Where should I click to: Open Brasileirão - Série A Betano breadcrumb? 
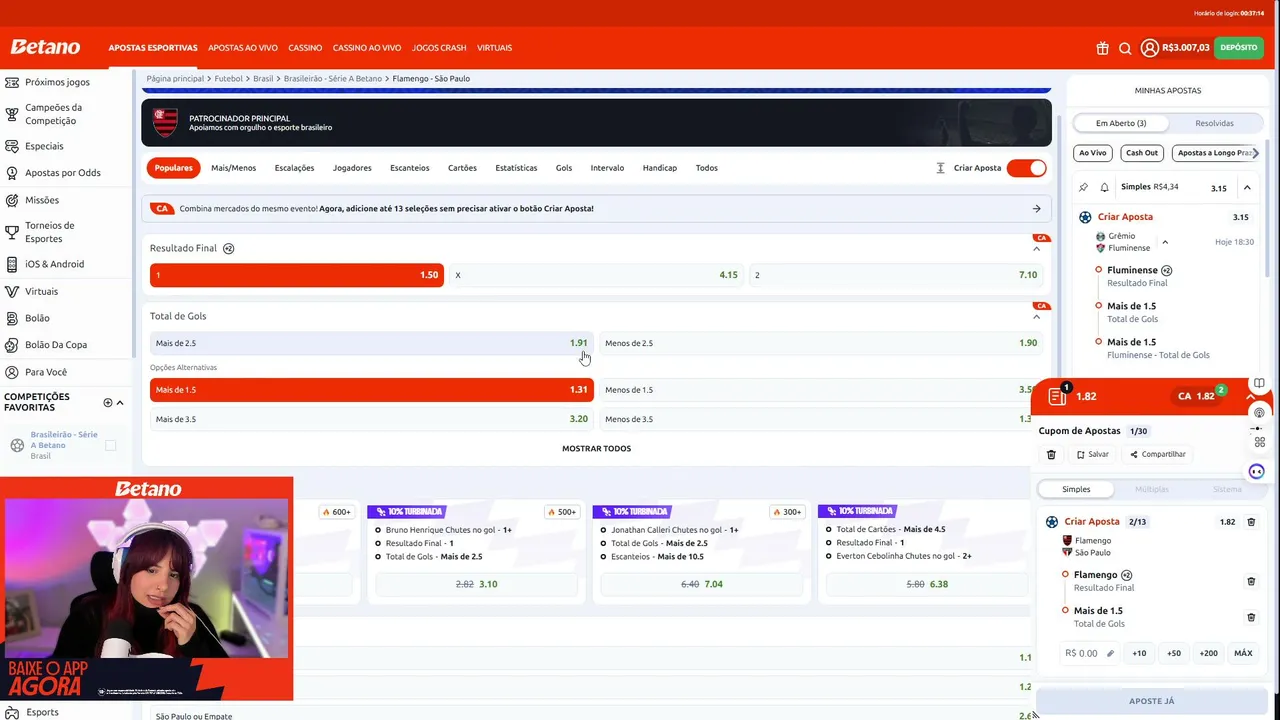tap(333, 78)
